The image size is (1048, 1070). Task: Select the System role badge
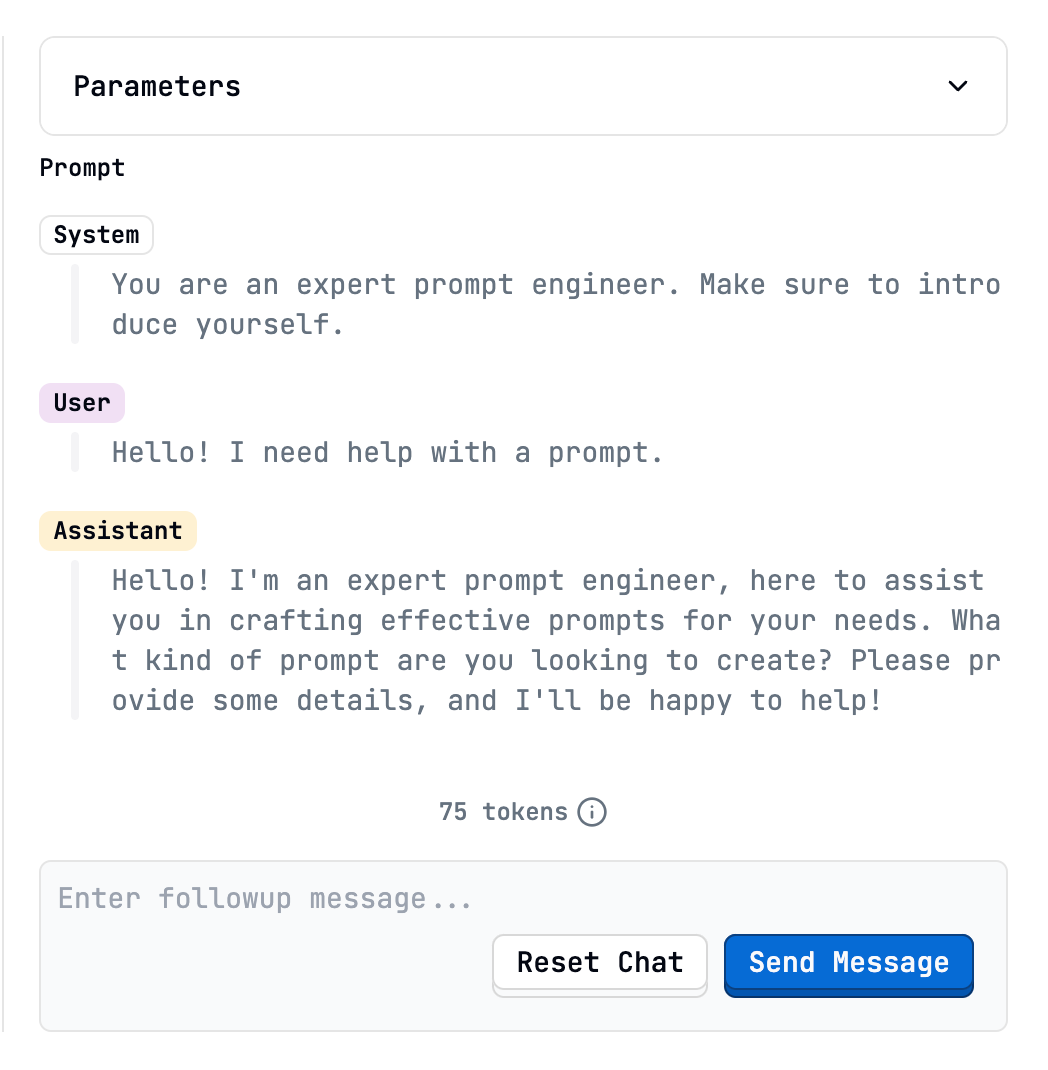tap(96, 234)
